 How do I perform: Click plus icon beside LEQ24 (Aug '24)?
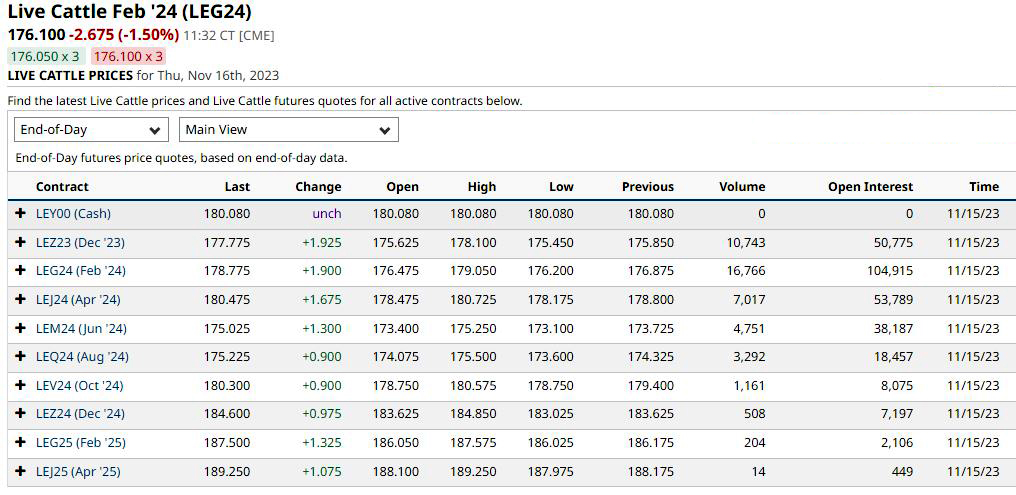[20, 357]
